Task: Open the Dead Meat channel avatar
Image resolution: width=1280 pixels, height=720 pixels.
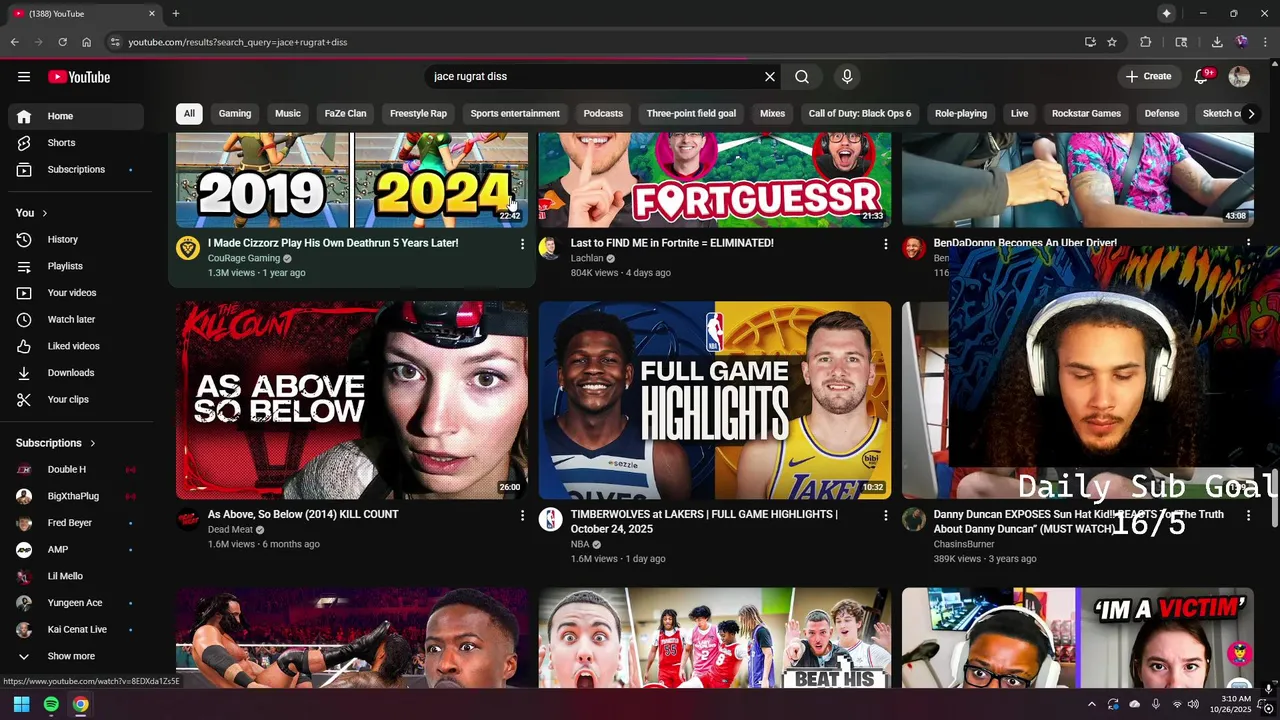Action: (188, 519)
